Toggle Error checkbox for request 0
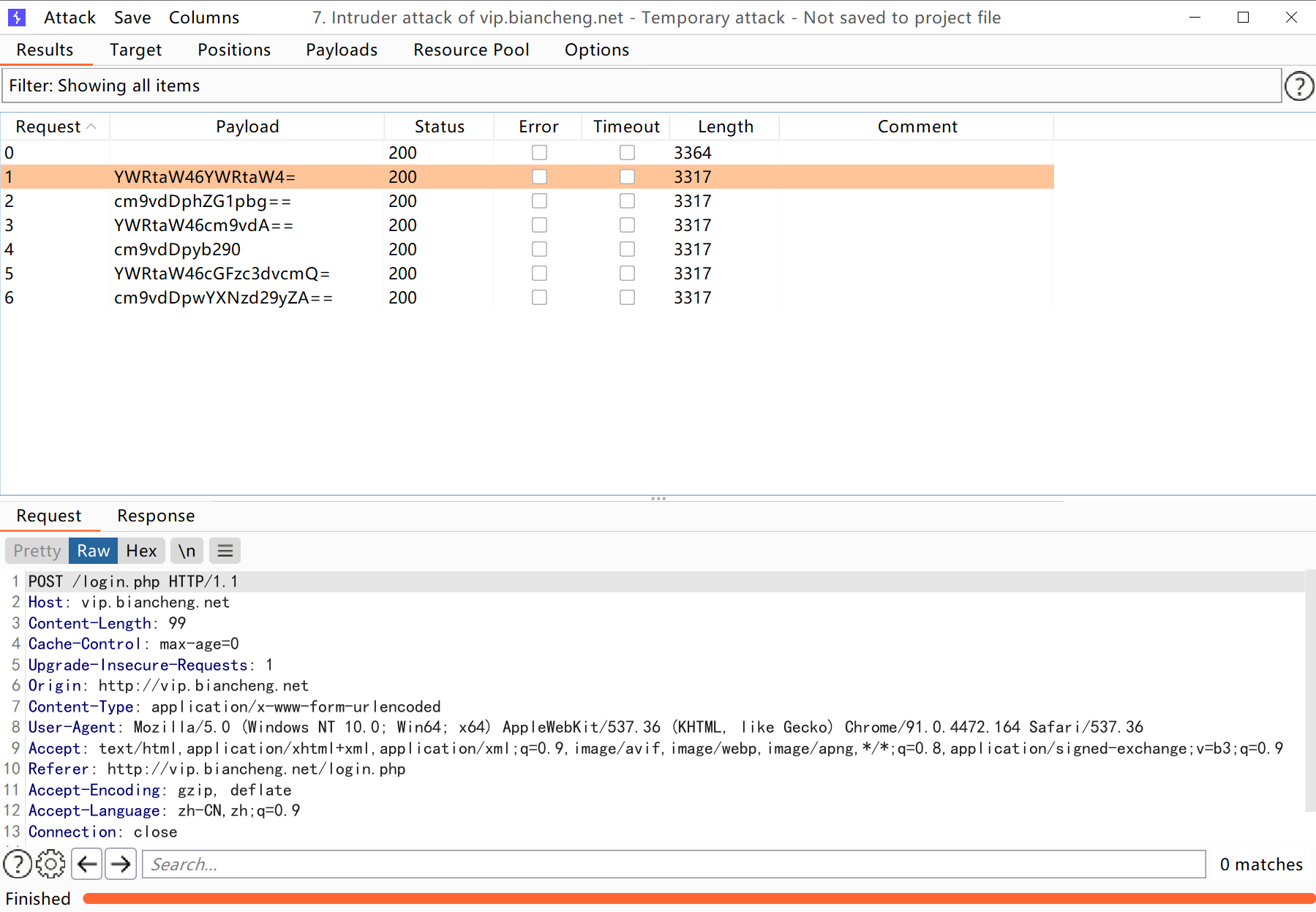This screenshot has width=1316, height=912. click(x=539, y=152)
